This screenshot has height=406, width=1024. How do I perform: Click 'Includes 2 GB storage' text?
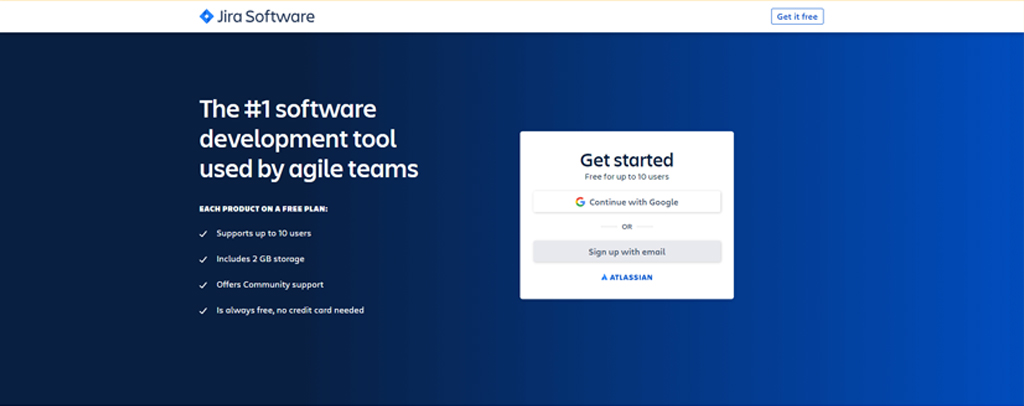pos(261,259)
